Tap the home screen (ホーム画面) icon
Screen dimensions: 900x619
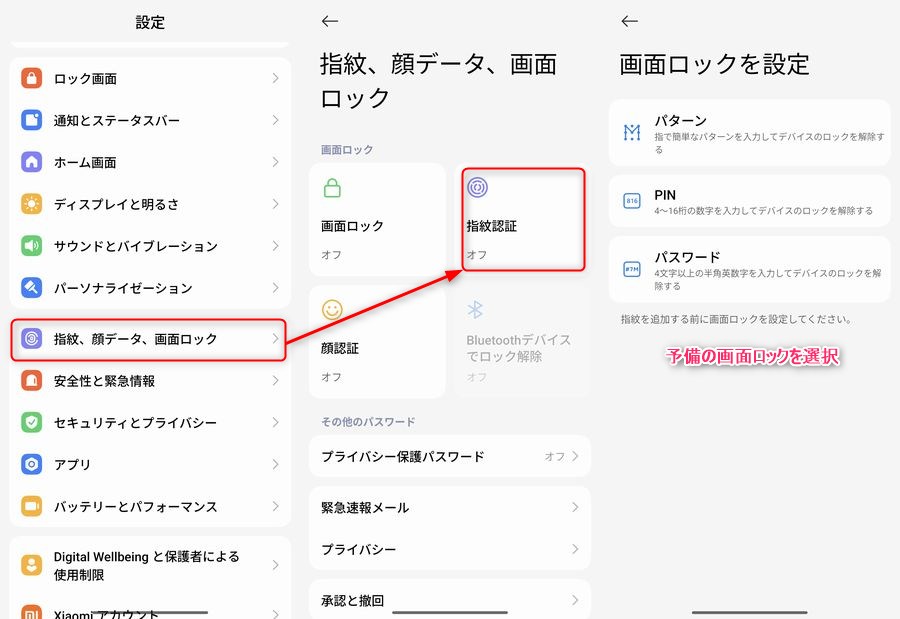(32, 162)
